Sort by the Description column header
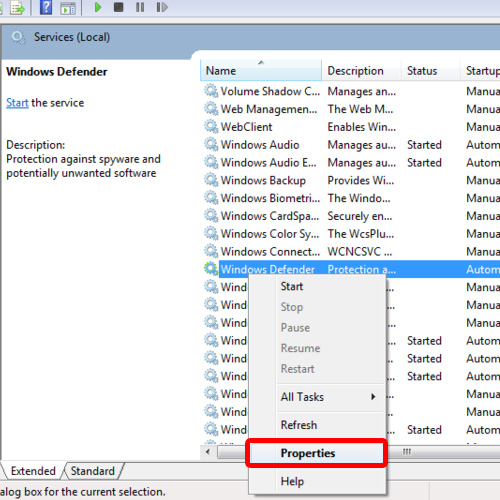 click(362, 71)
